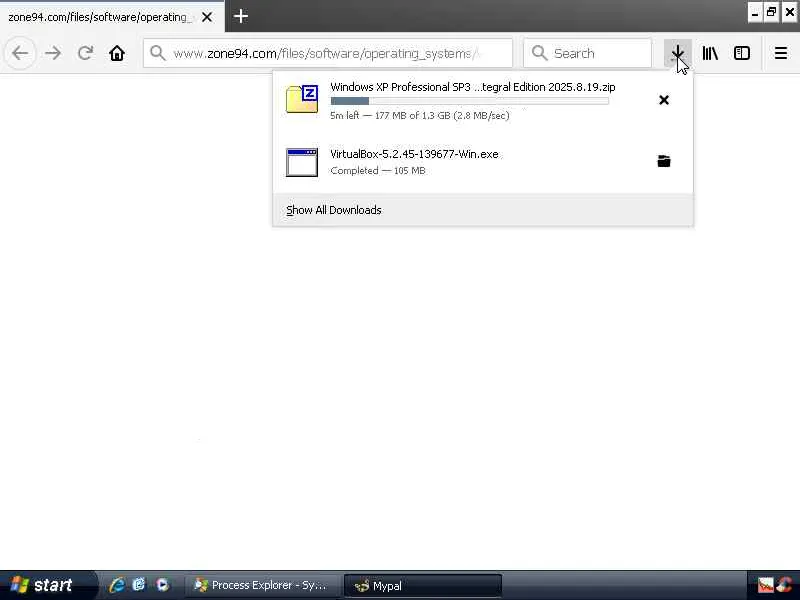Image resolution: width=800 pixels, height=600 pixels.
Task: Click the '5m left — 177 MB' status text
Action: [420, 115]
